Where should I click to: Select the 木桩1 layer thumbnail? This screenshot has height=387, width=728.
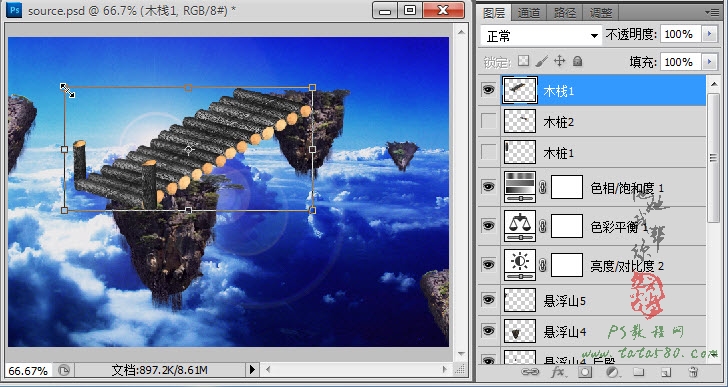520,152
